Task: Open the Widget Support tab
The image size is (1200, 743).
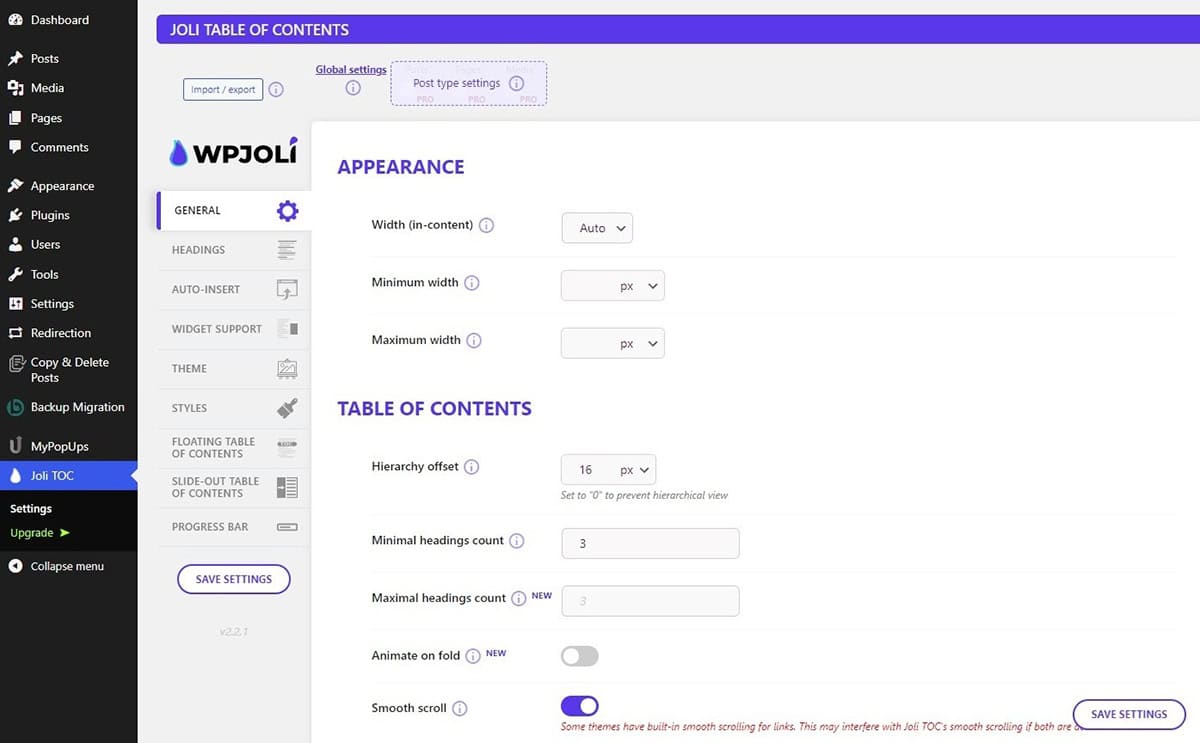Action: [x=234, y=329]
